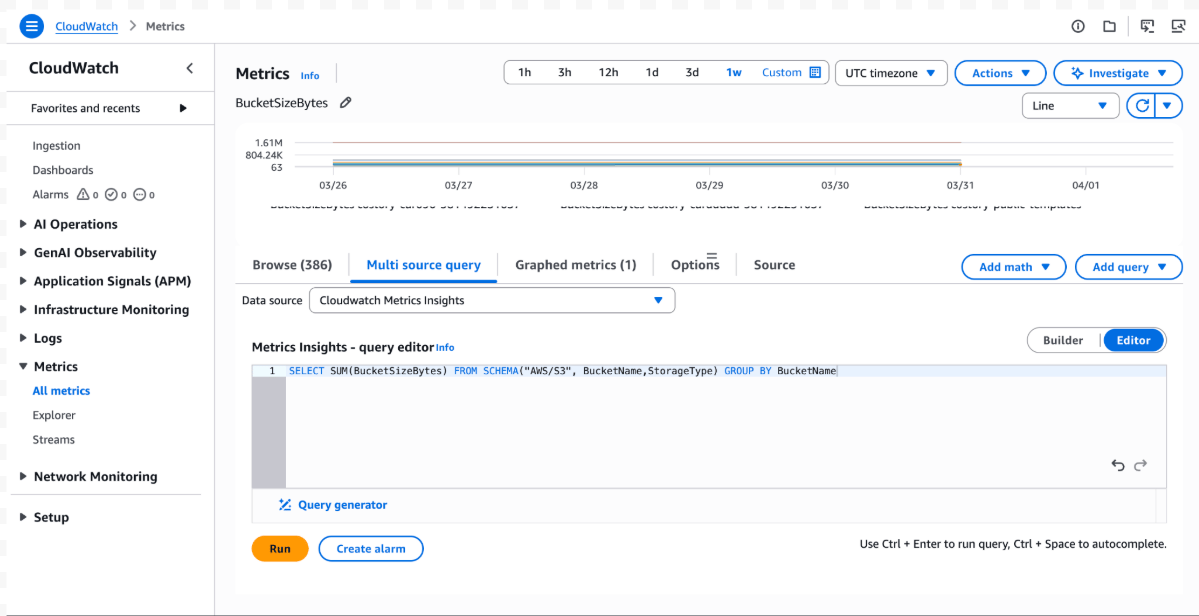Open Info link next to Metrics heading

pos(310,76)
